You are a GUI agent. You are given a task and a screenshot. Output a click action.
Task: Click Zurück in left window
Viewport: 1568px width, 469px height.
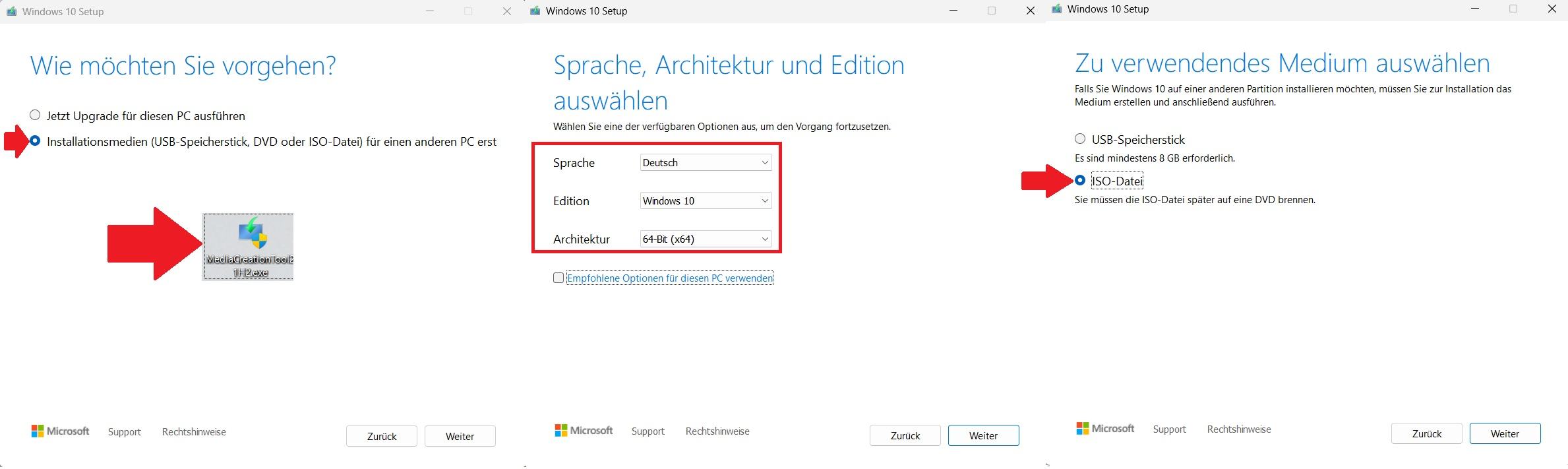(x=382, y=436)
